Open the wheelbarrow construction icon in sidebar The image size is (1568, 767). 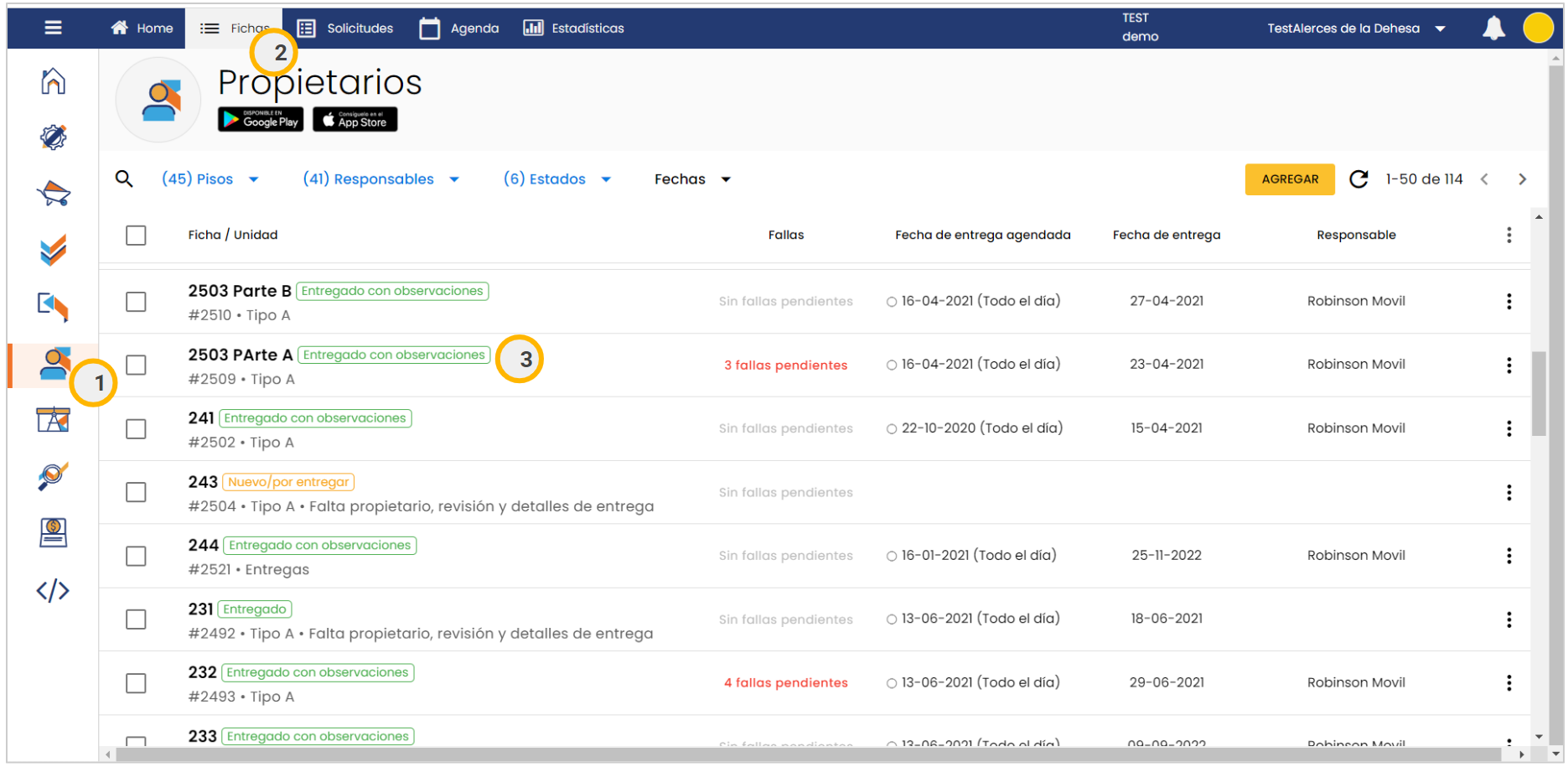[53, 194]
